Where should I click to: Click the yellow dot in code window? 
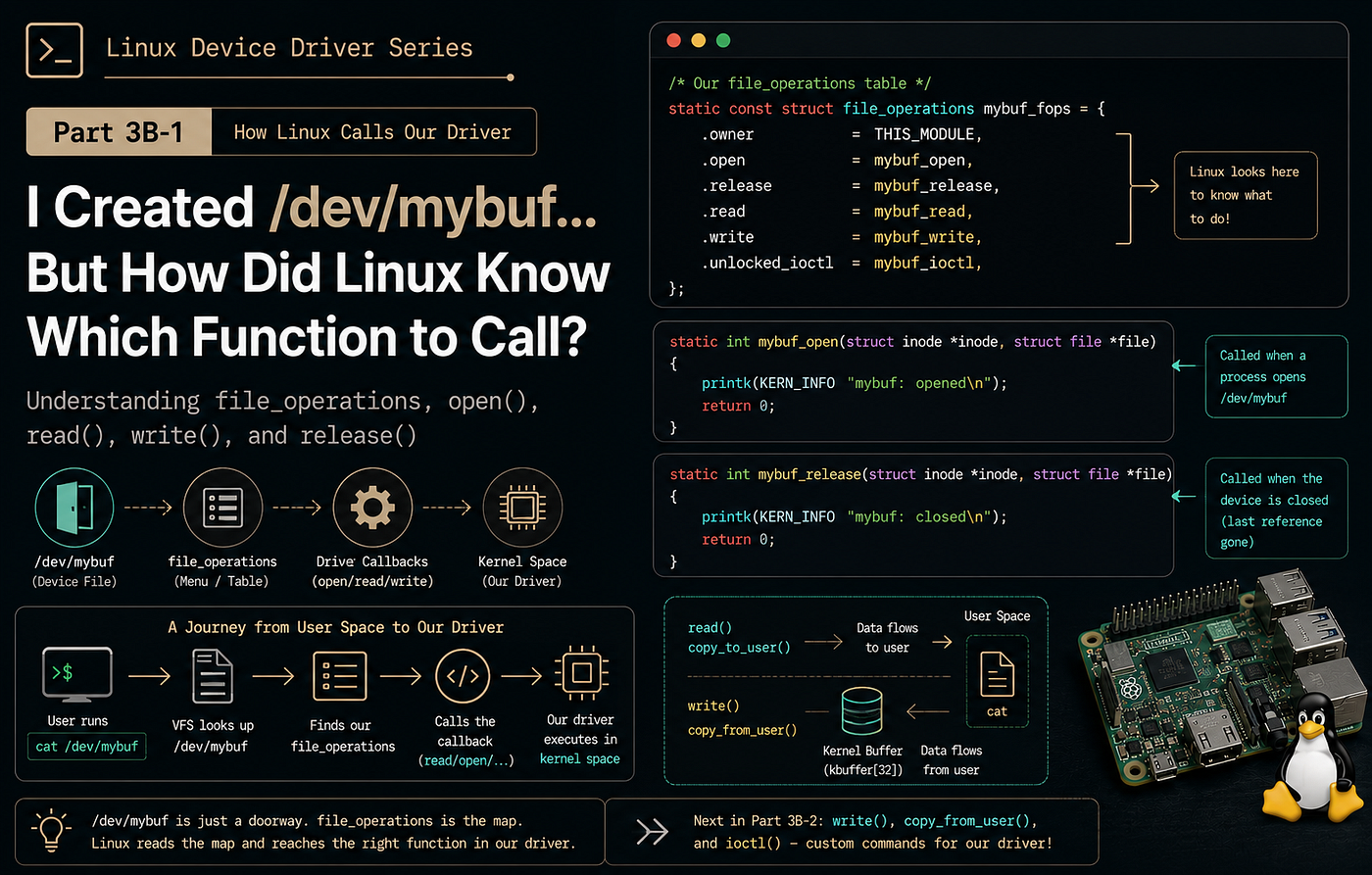click(x=699, y=41)
